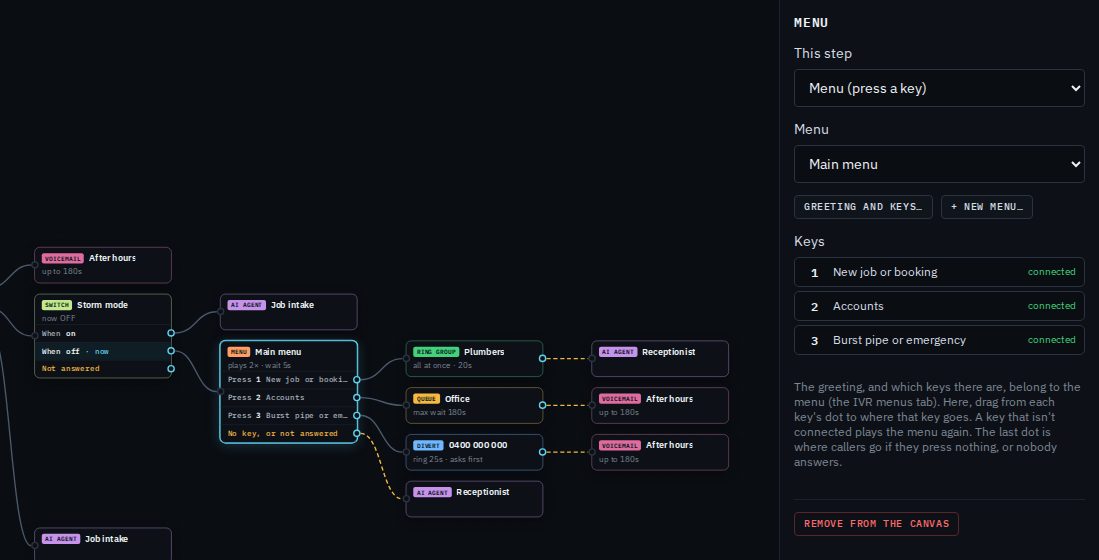
Task: Click 'Press 1 New job or booki…' row
Action: point(288,379)
